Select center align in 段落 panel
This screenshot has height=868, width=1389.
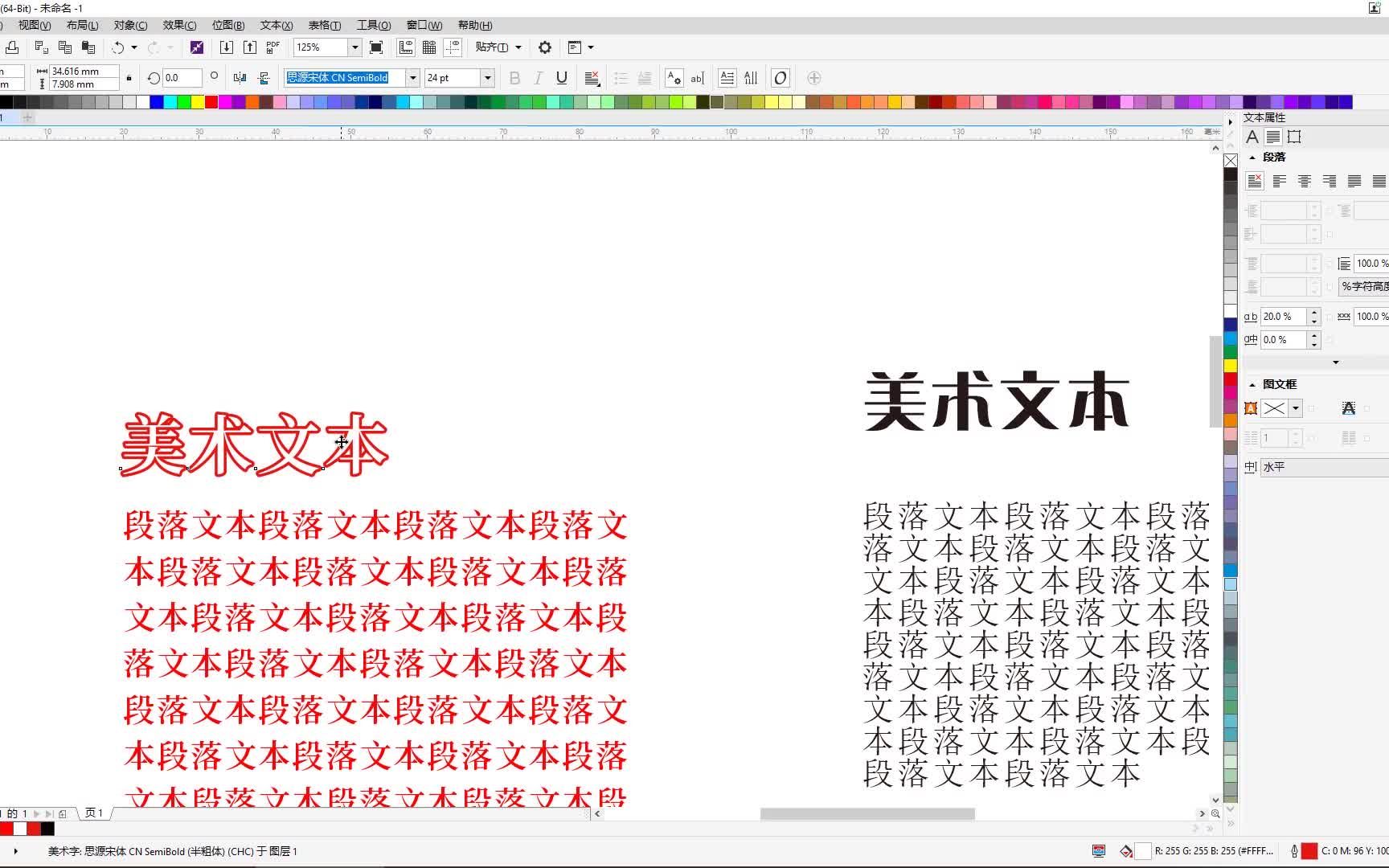coord(1305,182)
